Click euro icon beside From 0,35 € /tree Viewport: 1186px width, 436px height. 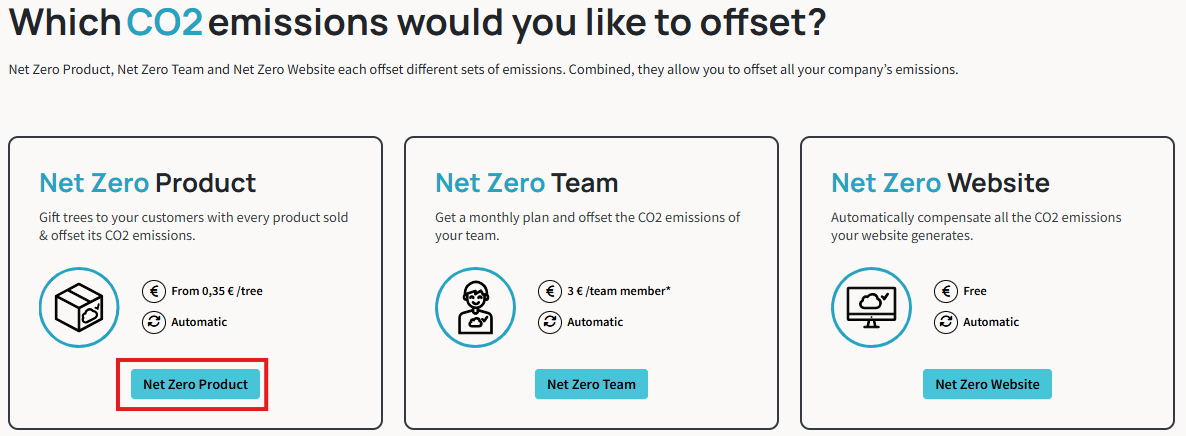click(x=154, y=291)
